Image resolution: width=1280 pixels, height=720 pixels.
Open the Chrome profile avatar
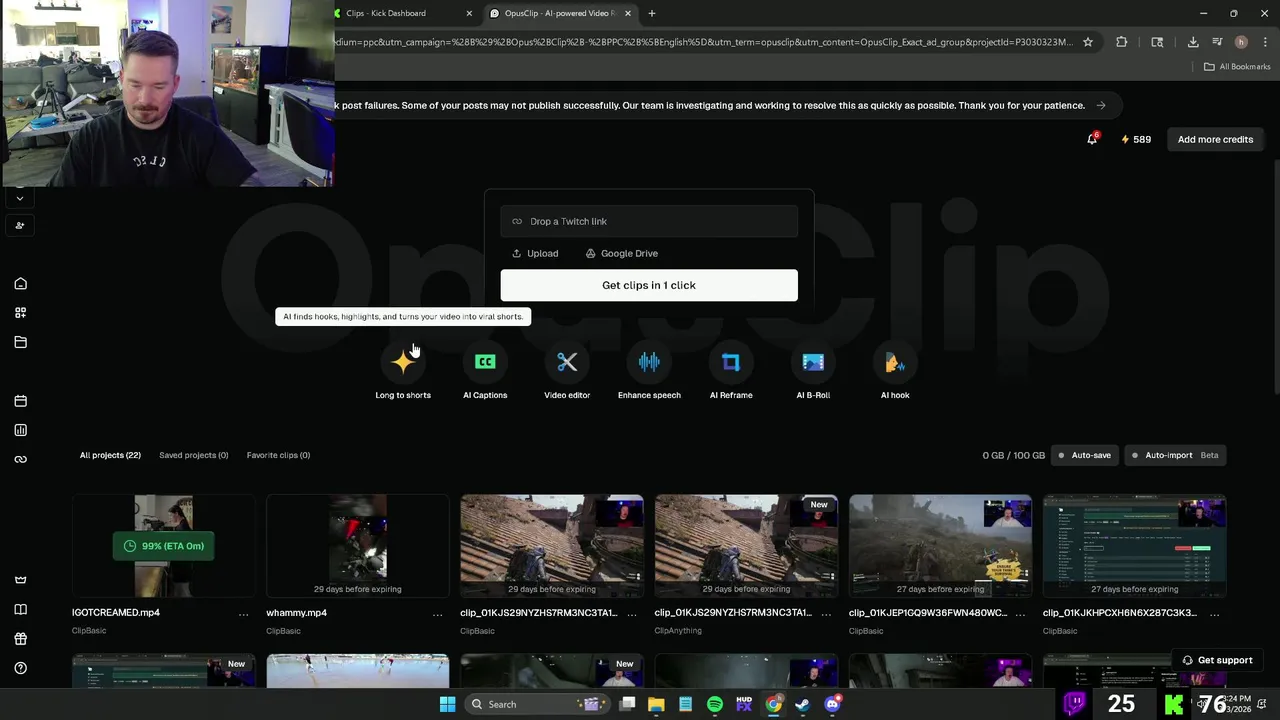pos(1241,42)
